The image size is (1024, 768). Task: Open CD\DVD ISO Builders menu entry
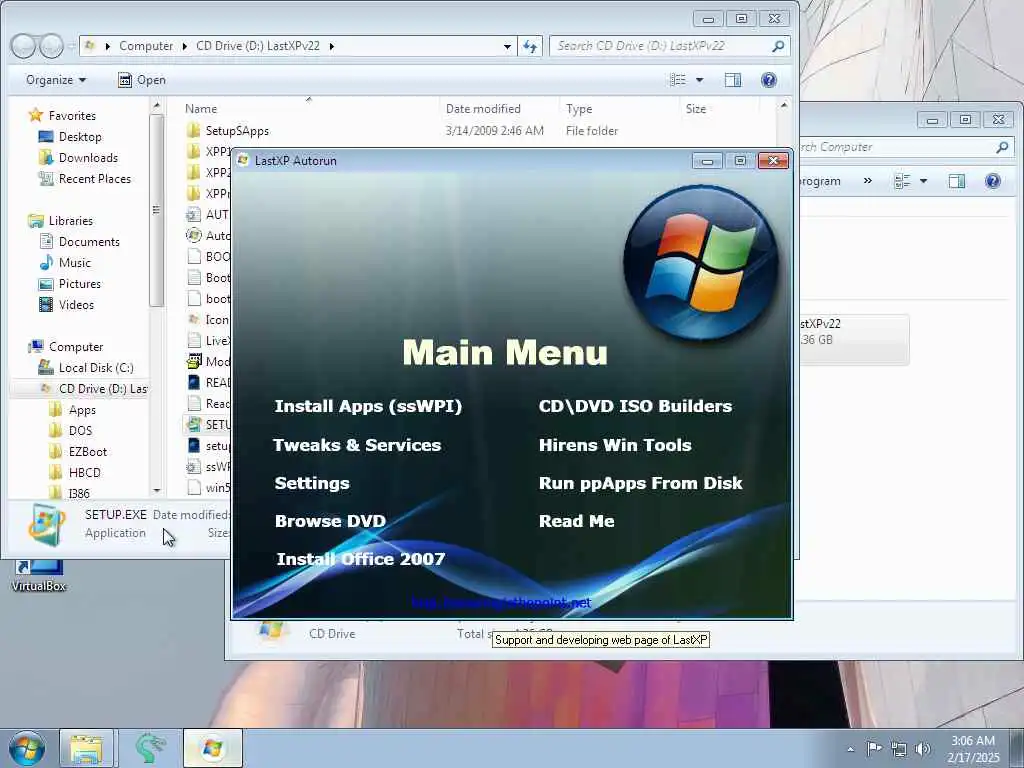[635, 406]
